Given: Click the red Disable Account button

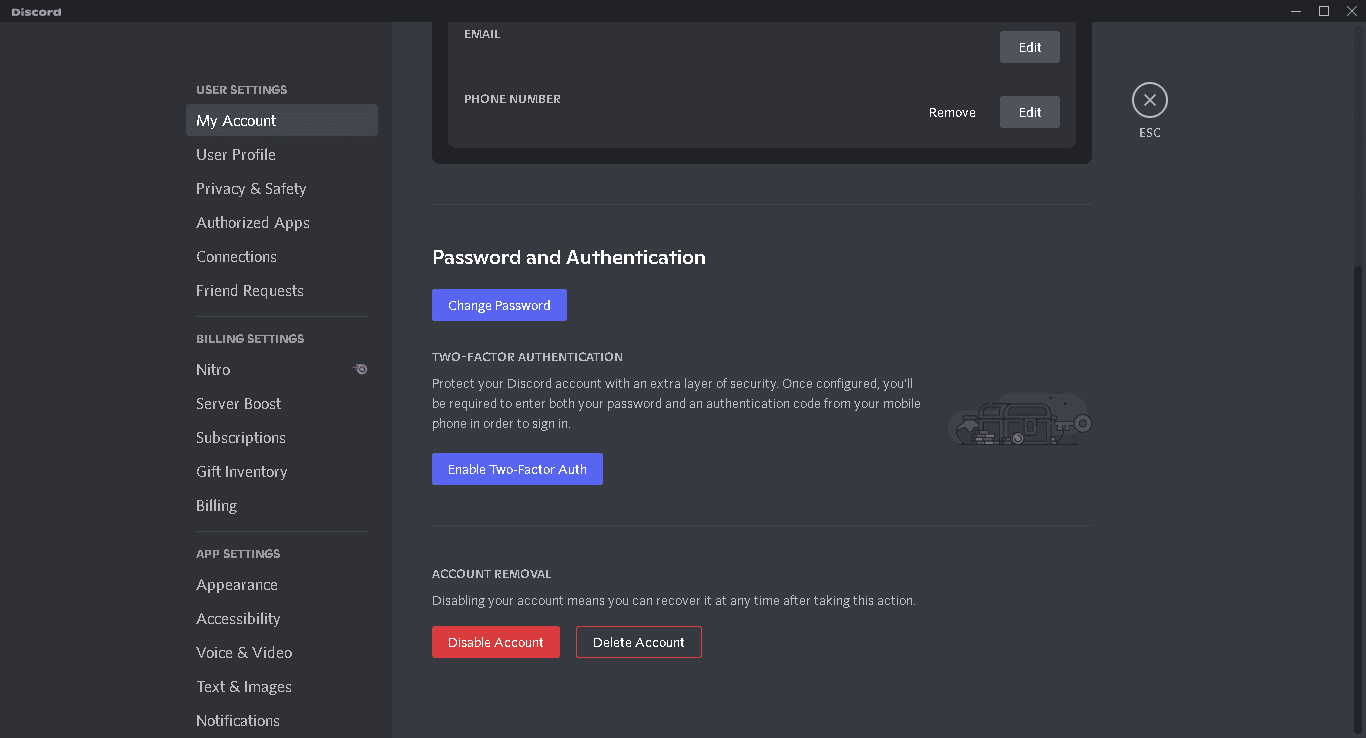Looking at the screenshot, I should [496, 642].
